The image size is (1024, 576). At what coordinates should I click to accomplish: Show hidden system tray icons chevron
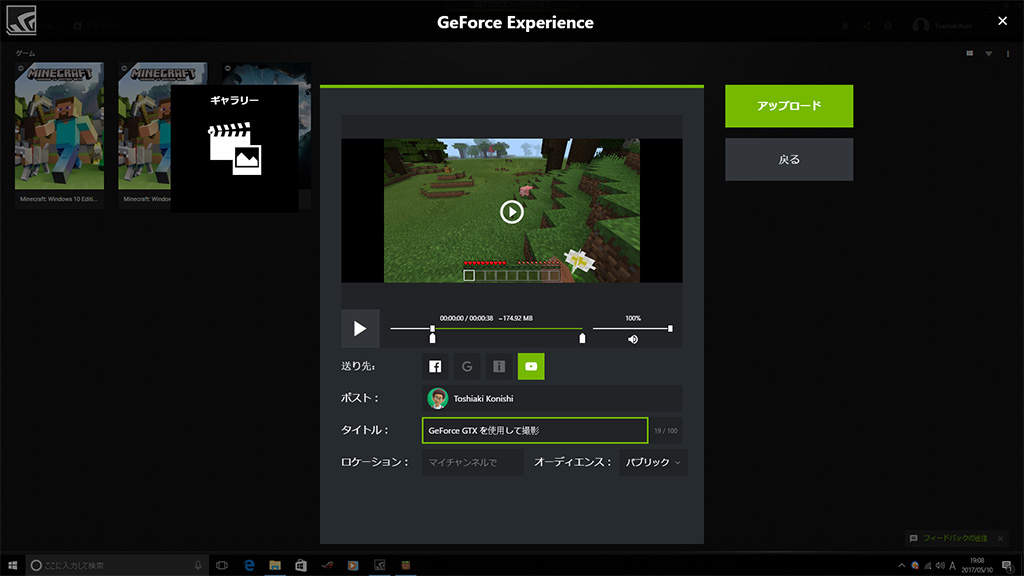pyautogui.click(x=901, y=566)
